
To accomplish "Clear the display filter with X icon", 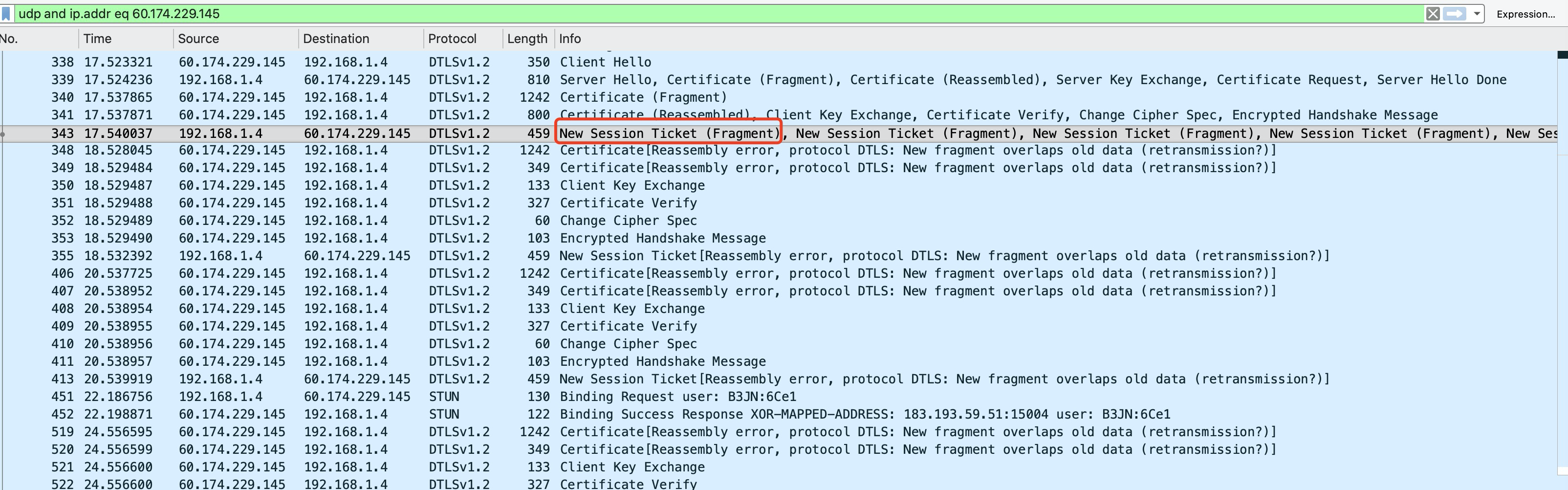I will [x=1433, y=13].
